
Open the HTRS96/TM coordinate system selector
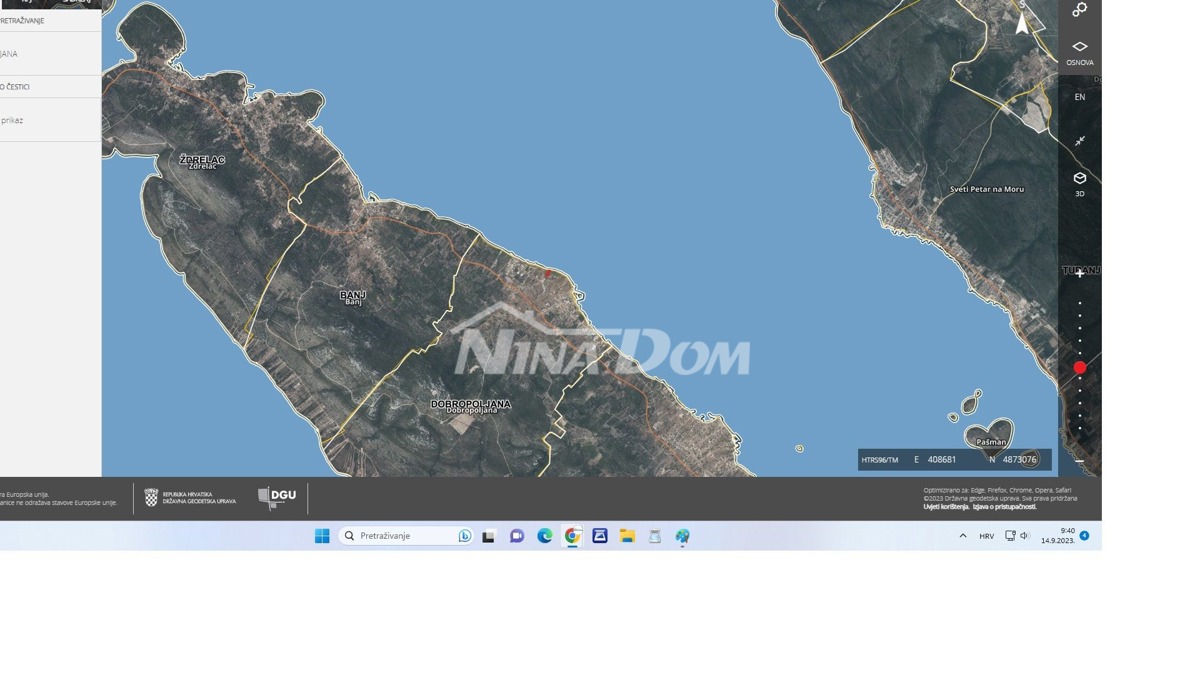coord(878,459)
